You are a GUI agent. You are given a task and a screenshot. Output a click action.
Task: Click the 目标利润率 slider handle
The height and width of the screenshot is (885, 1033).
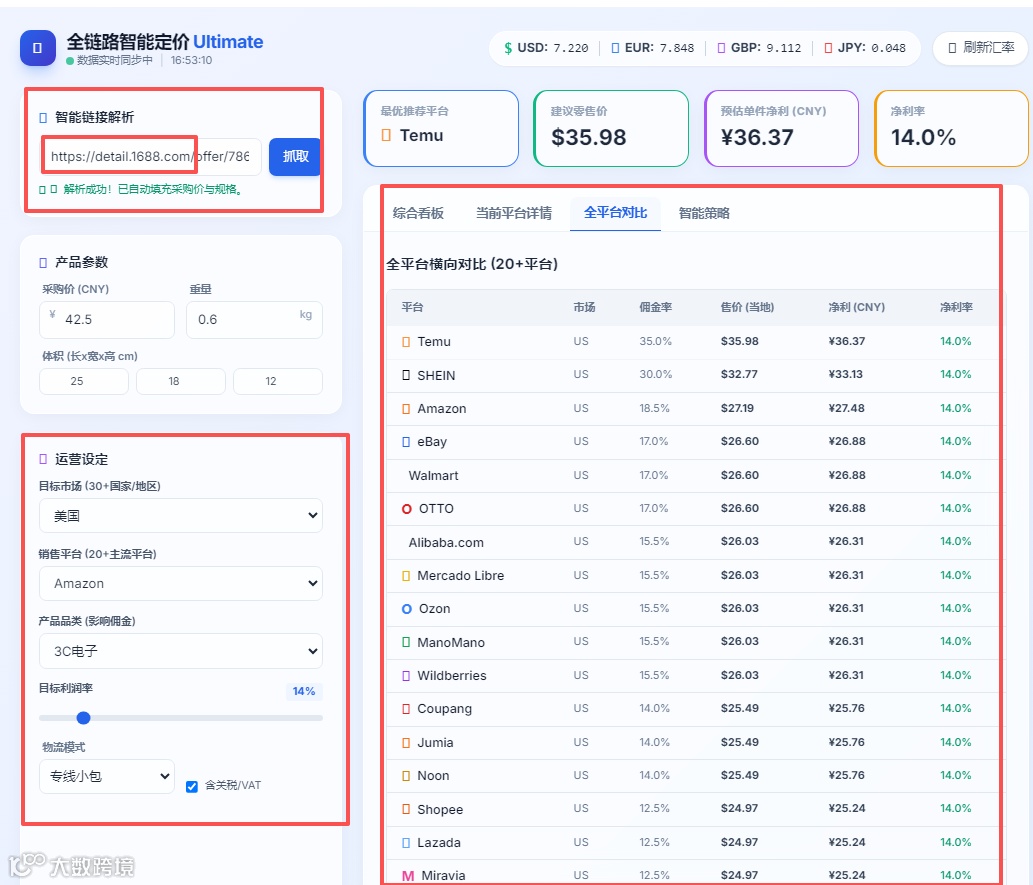(83, 718)
